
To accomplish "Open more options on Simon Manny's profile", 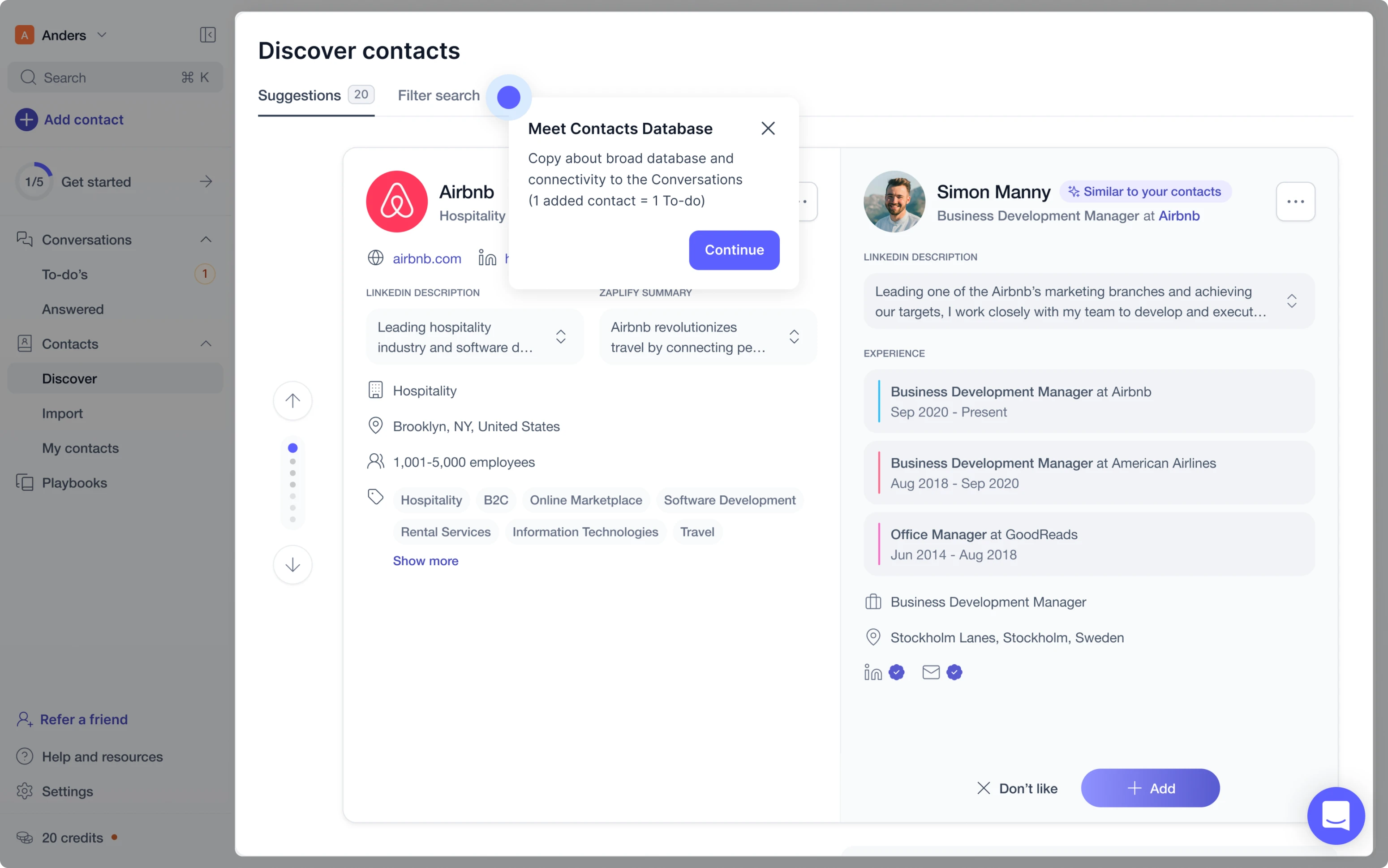I will 1295,202.
